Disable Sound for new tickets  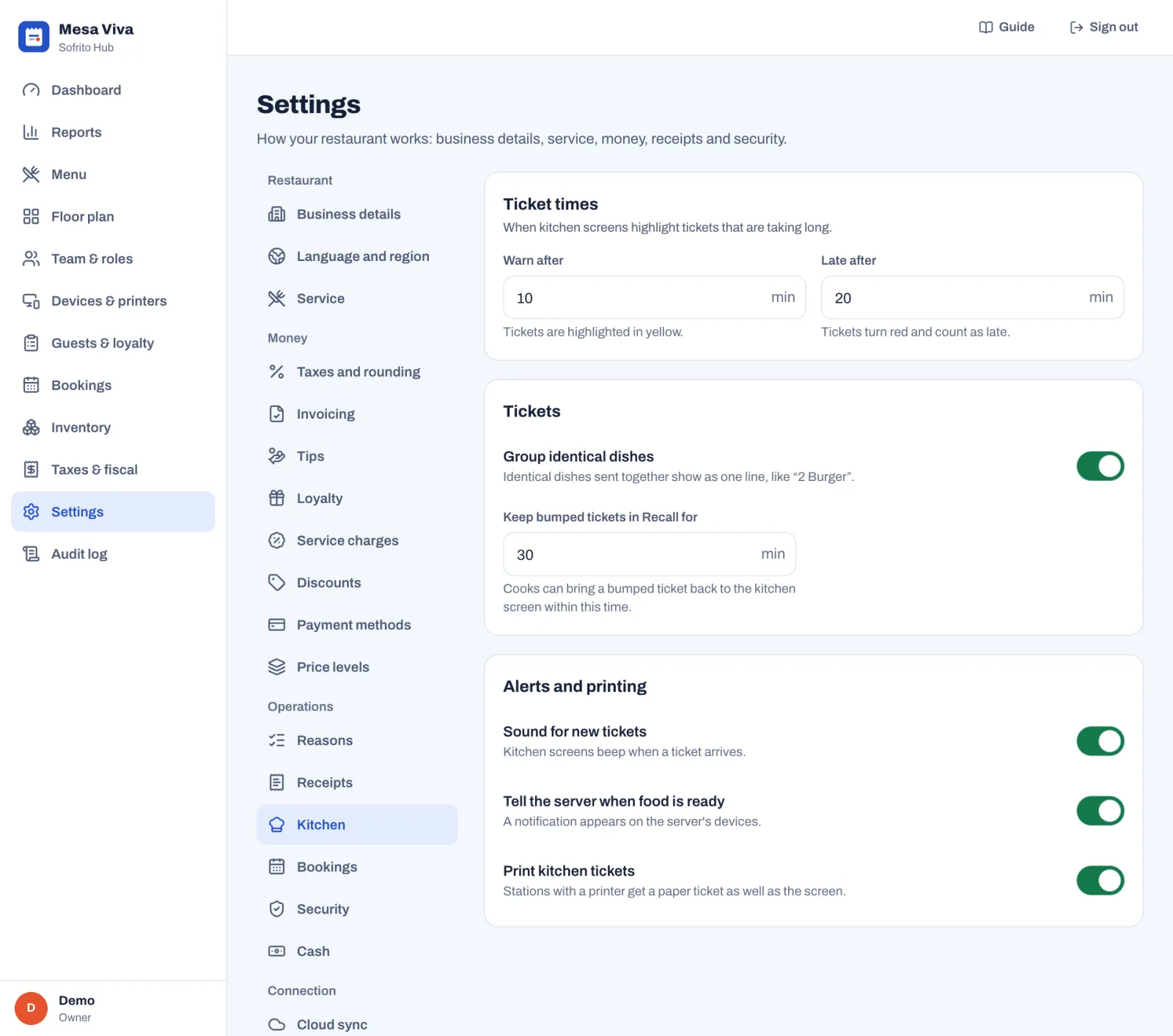[1100, 741]
